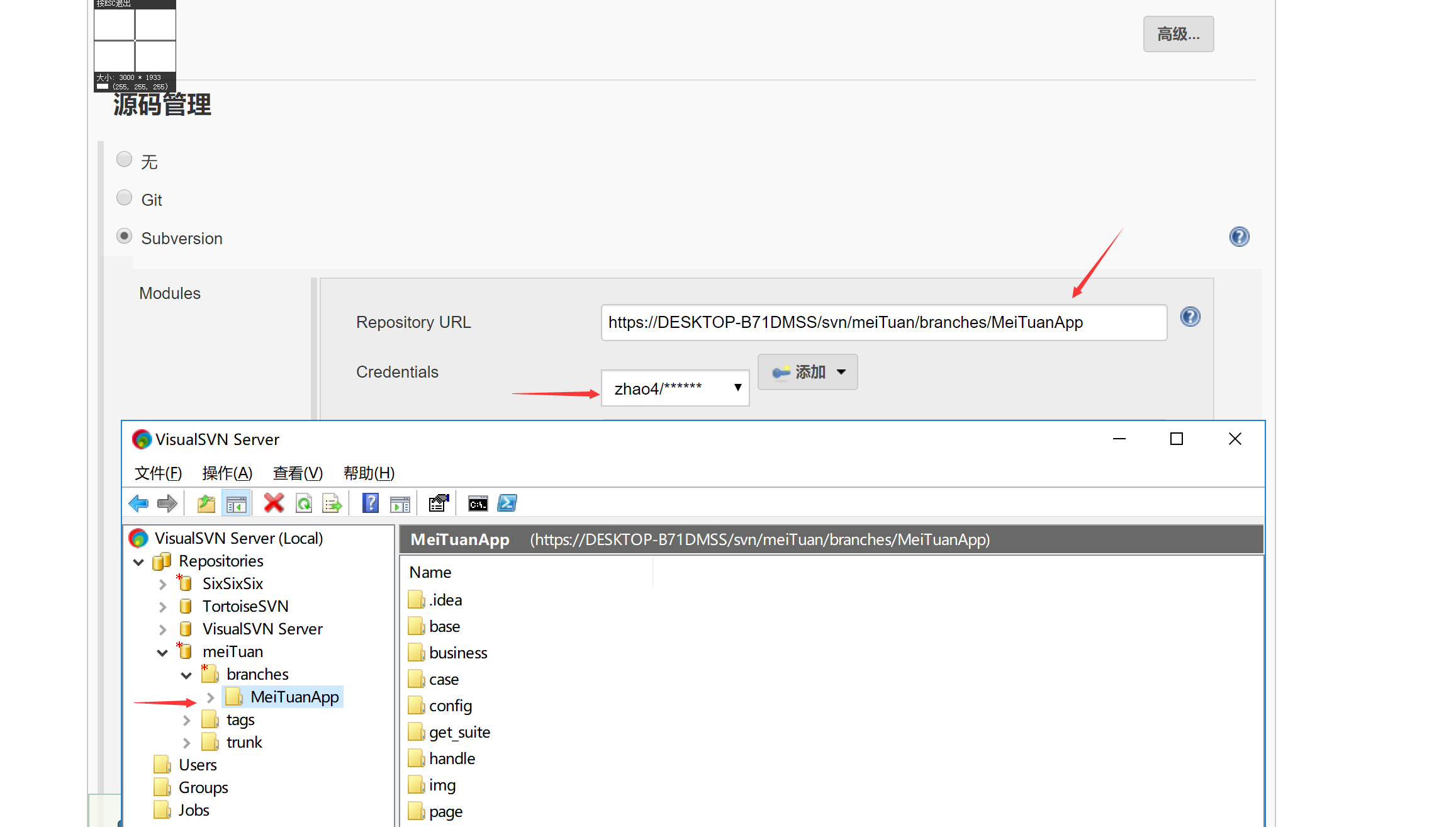The image size is (1456, 827).
Task: Select the Subversion radio button
Action: pyautogui.click(x=124, y=236)
